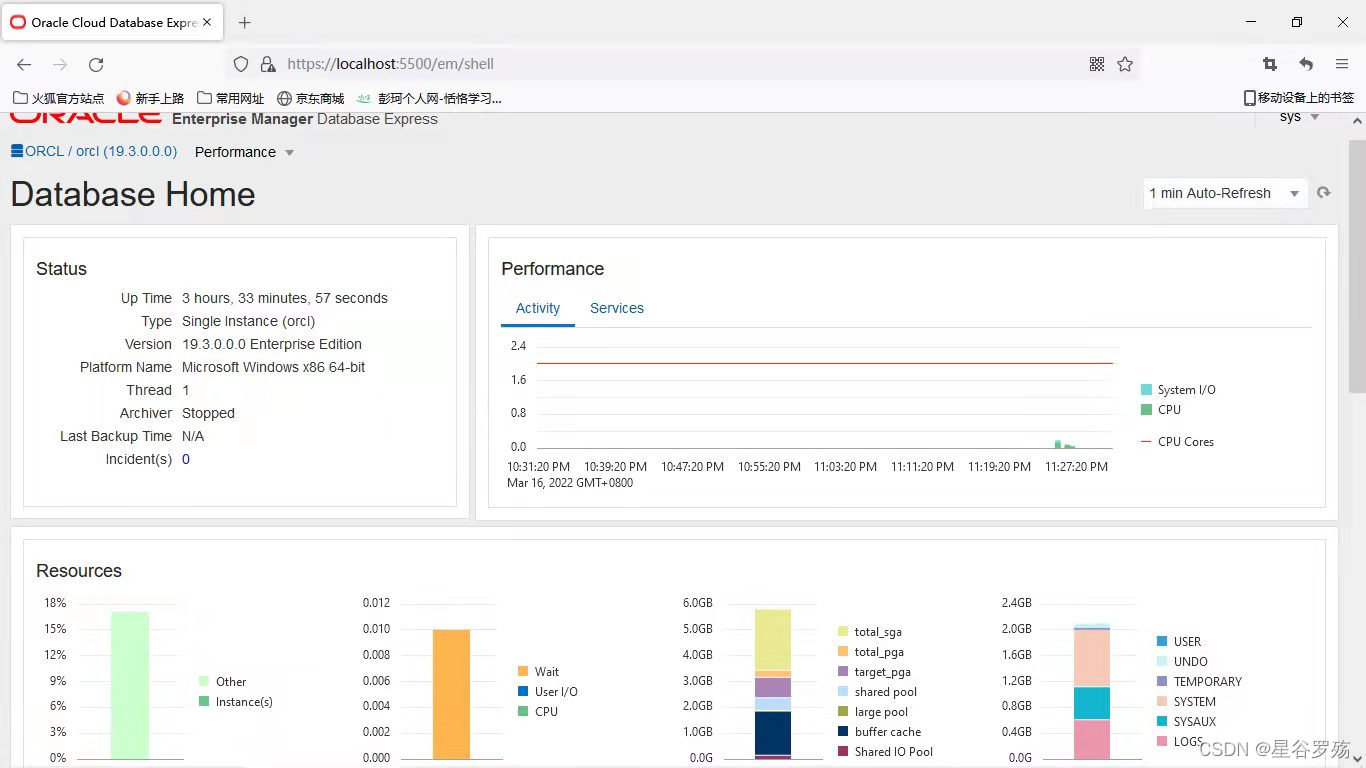The height and width of the screenshot is (768, 1366).
Task: Click the Platform Name Microsoft Windows x86 64-bit
Action: click(273, 367)
